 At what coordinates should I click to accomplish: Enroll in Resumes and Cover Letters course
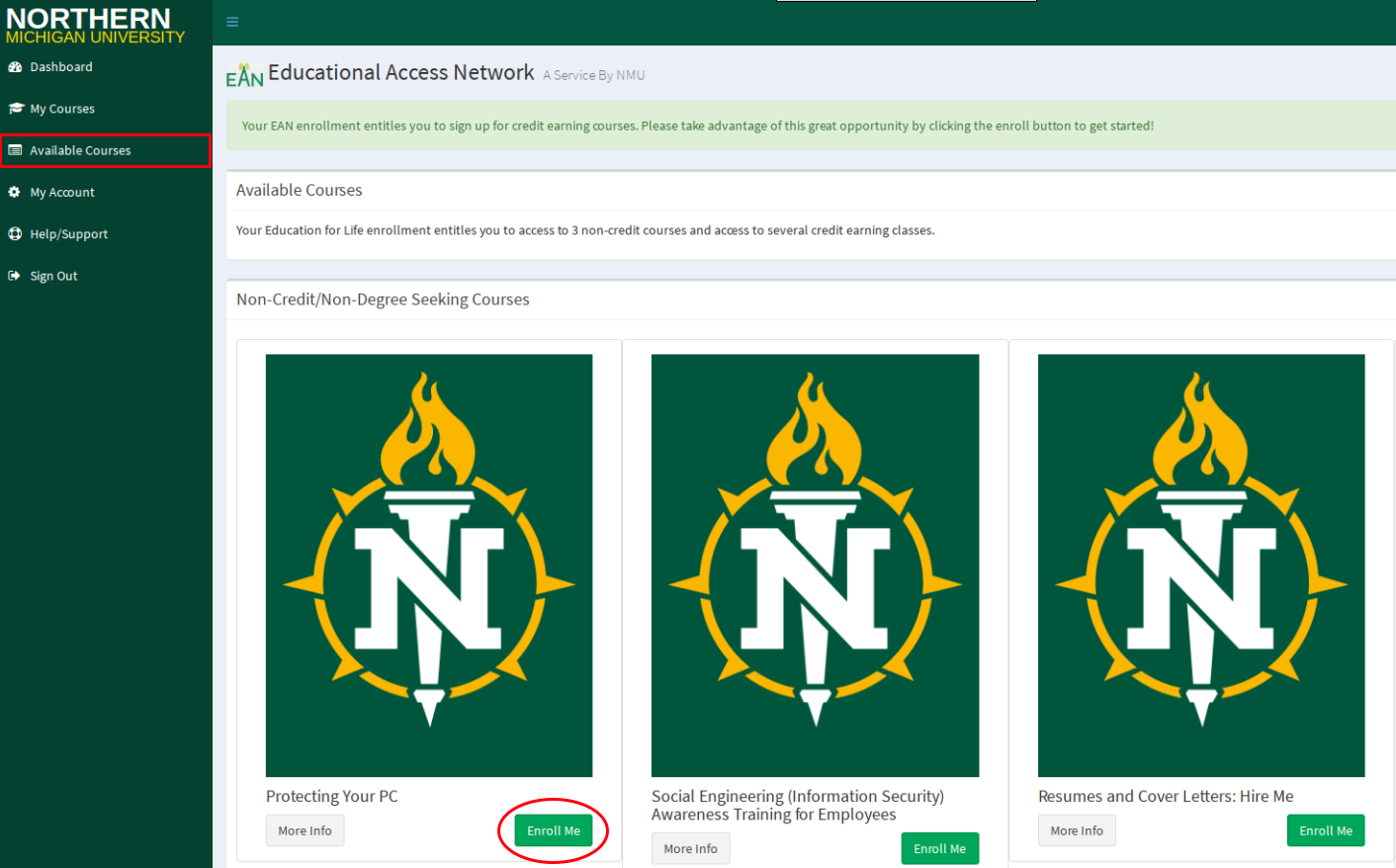click(x=1325, y=830)
